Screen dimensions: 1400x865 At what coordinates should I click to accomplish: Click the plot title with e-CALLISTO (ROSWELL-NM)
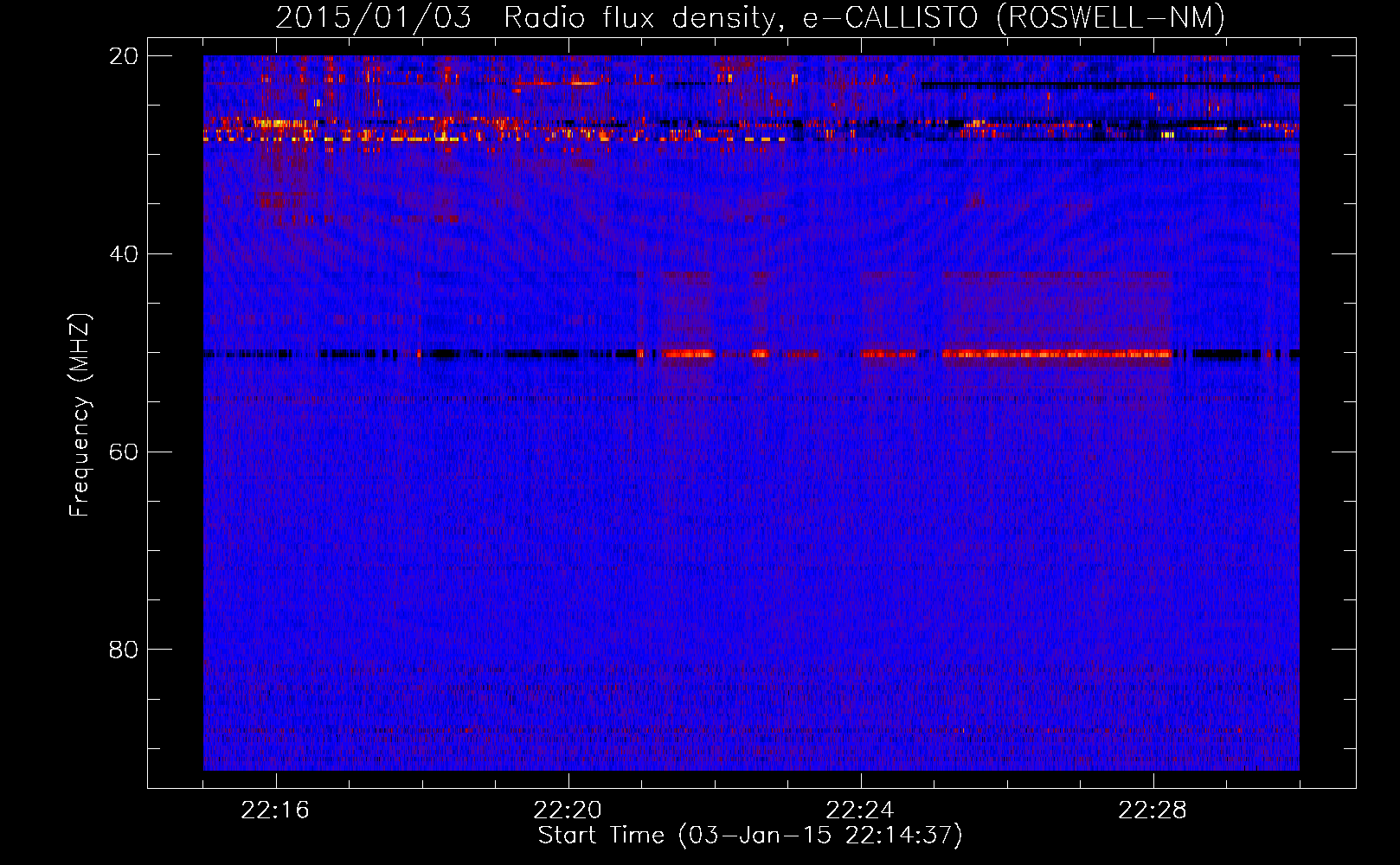750,17
